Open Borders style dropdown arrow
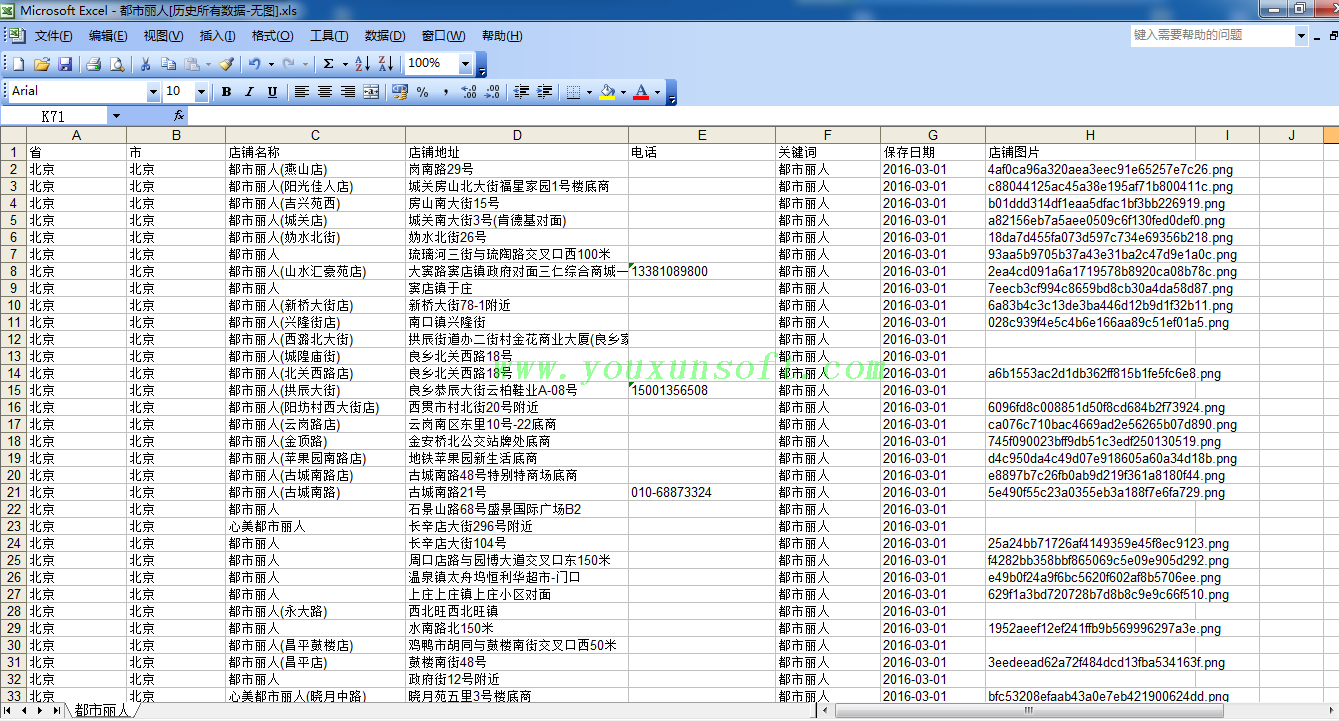Image resolution: width=1339 pixels, height=721 pixels. tap(587, 92)
